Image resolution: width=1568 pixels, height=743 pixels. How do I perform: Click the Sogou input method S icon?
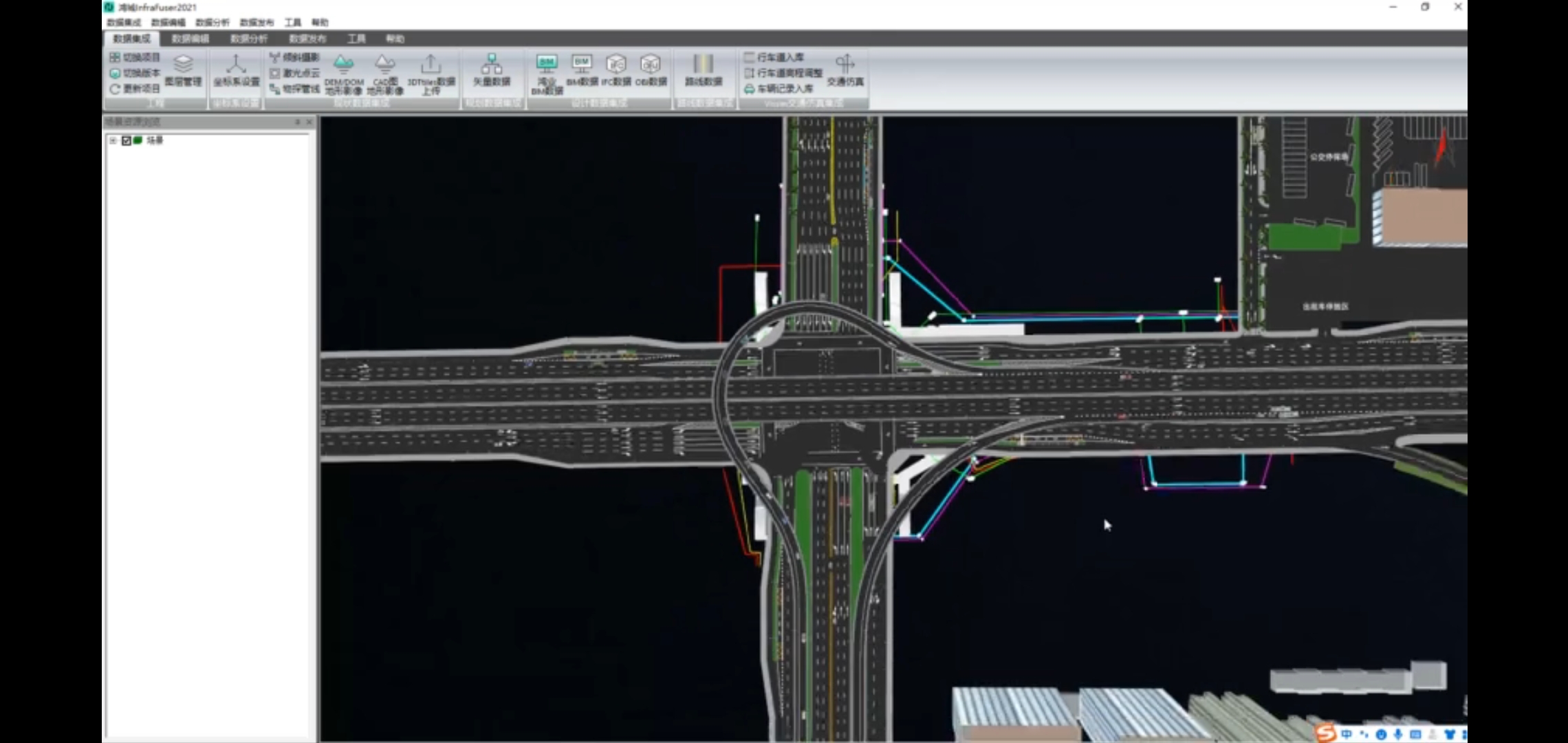point(1327,733)
